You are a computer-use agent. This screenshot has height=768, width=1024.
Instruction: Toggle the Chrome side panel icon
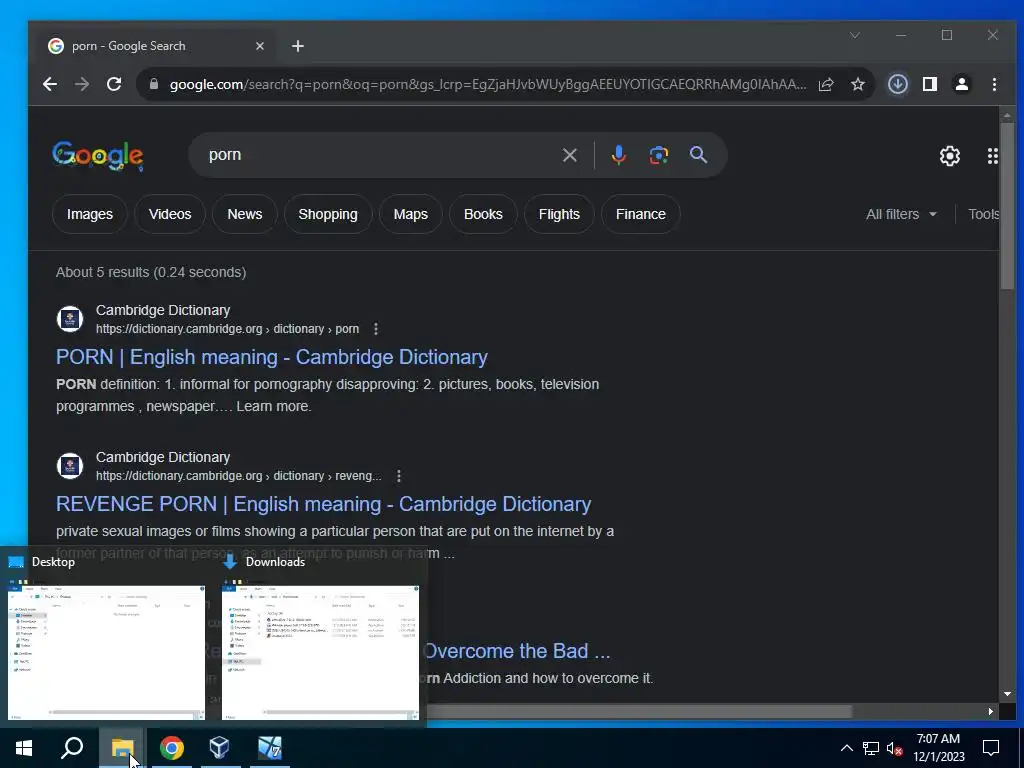[x=929, y=84]
